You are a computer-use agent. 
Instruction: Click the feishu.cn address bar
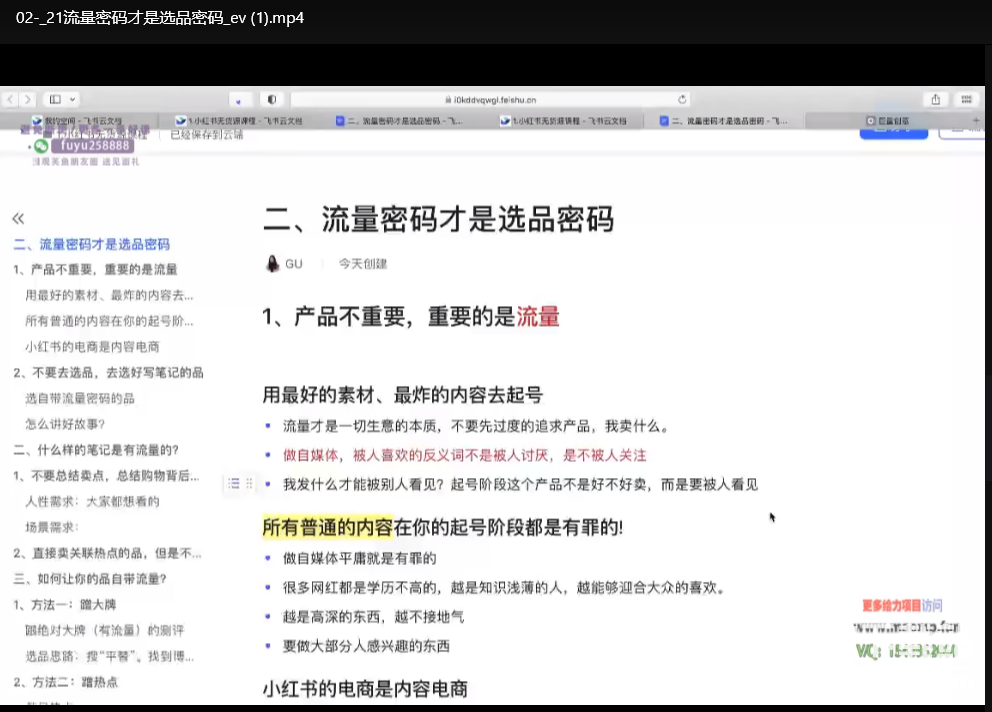click(x=490, y=100)
